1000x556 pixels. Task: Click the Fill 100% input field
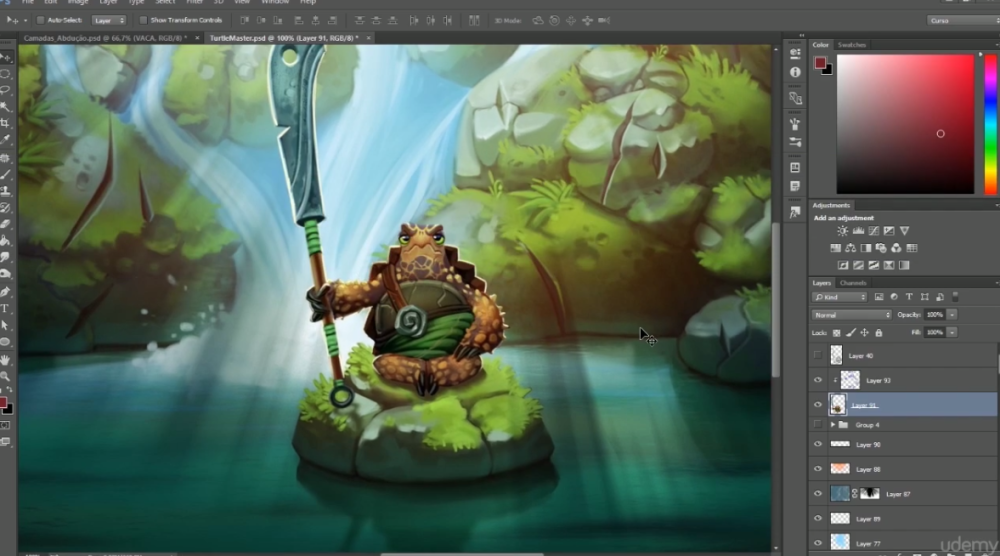[935, 333]
